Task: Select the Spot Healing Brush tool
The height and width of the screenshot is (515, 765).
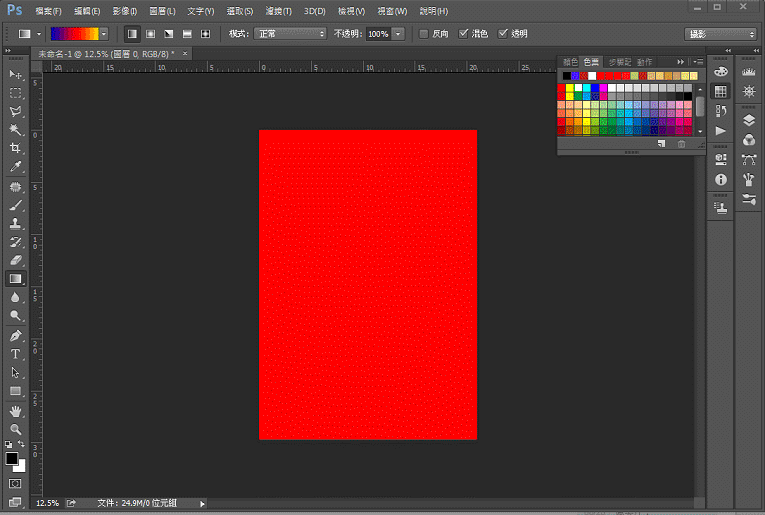Action: point(15,187)
